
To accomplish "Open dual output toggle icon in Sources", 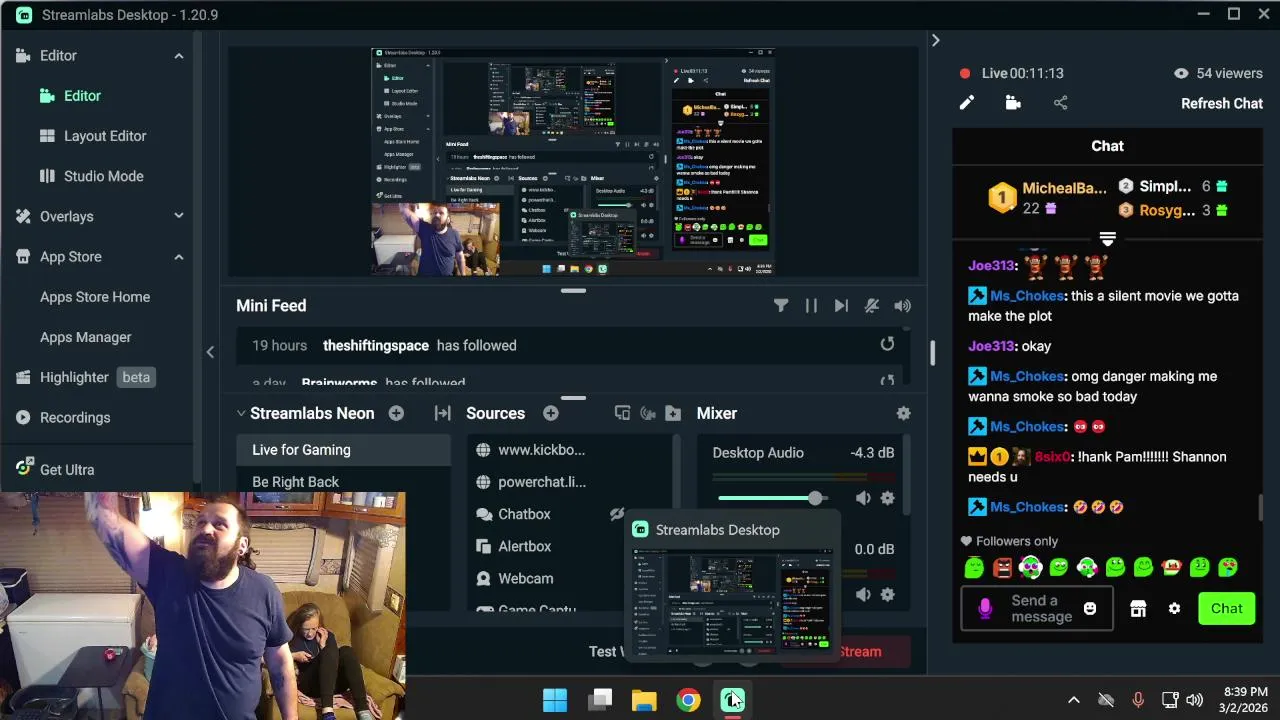I will (x=622, y=413).
